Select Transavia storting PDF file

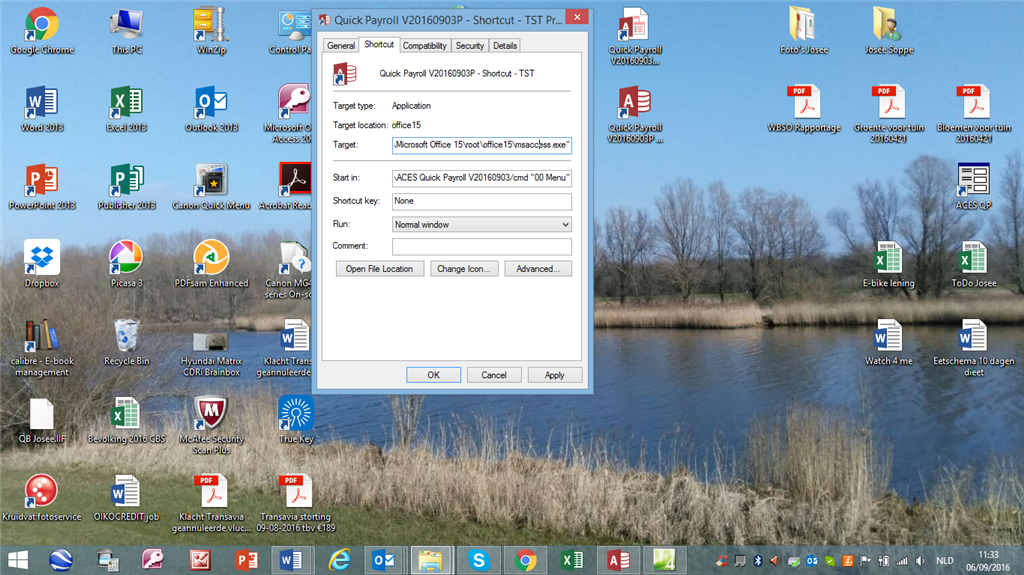click(x=296, y=503)
